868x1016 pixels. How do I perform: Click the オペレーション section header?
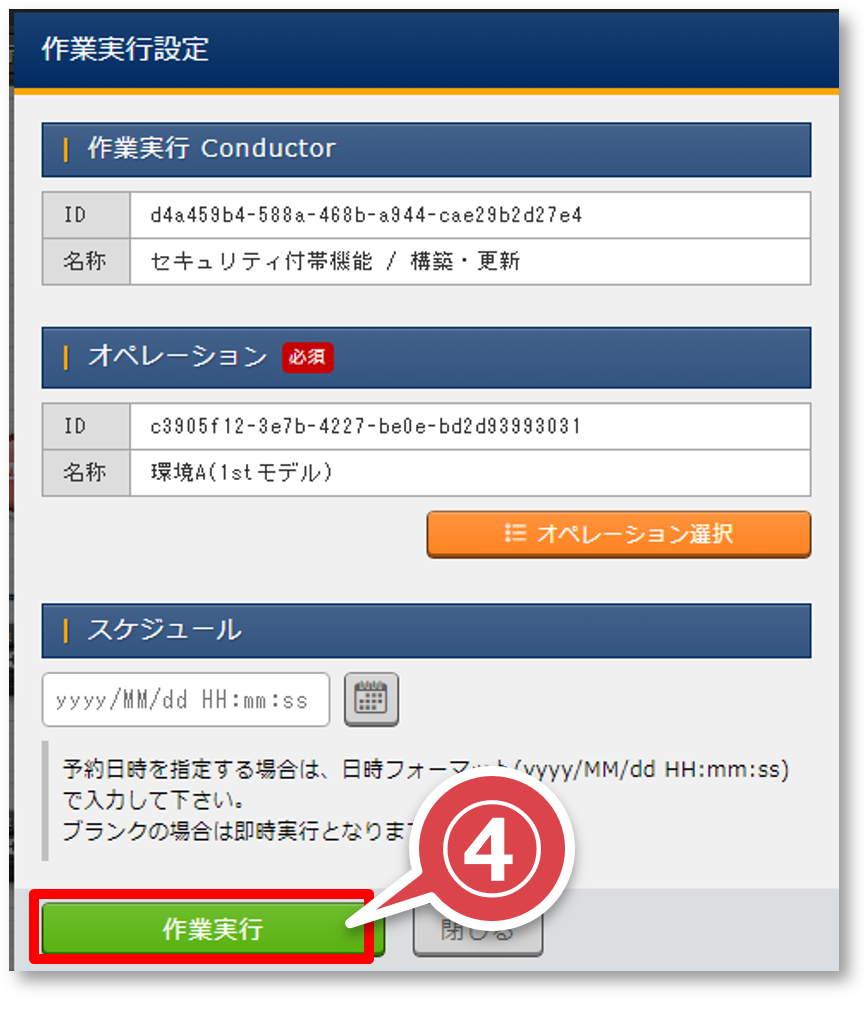pyautogui.click(x=426, y=358)
